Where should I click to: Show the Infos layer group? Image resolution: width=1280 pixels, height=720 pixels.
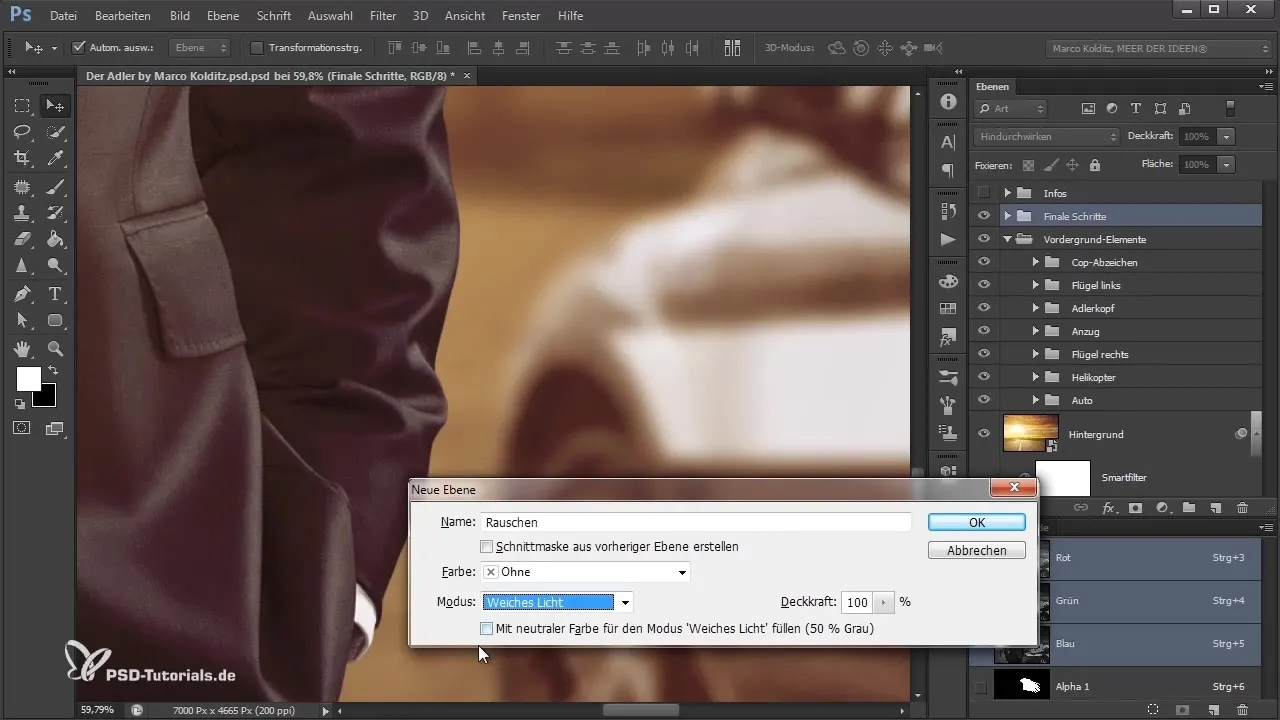984,193
